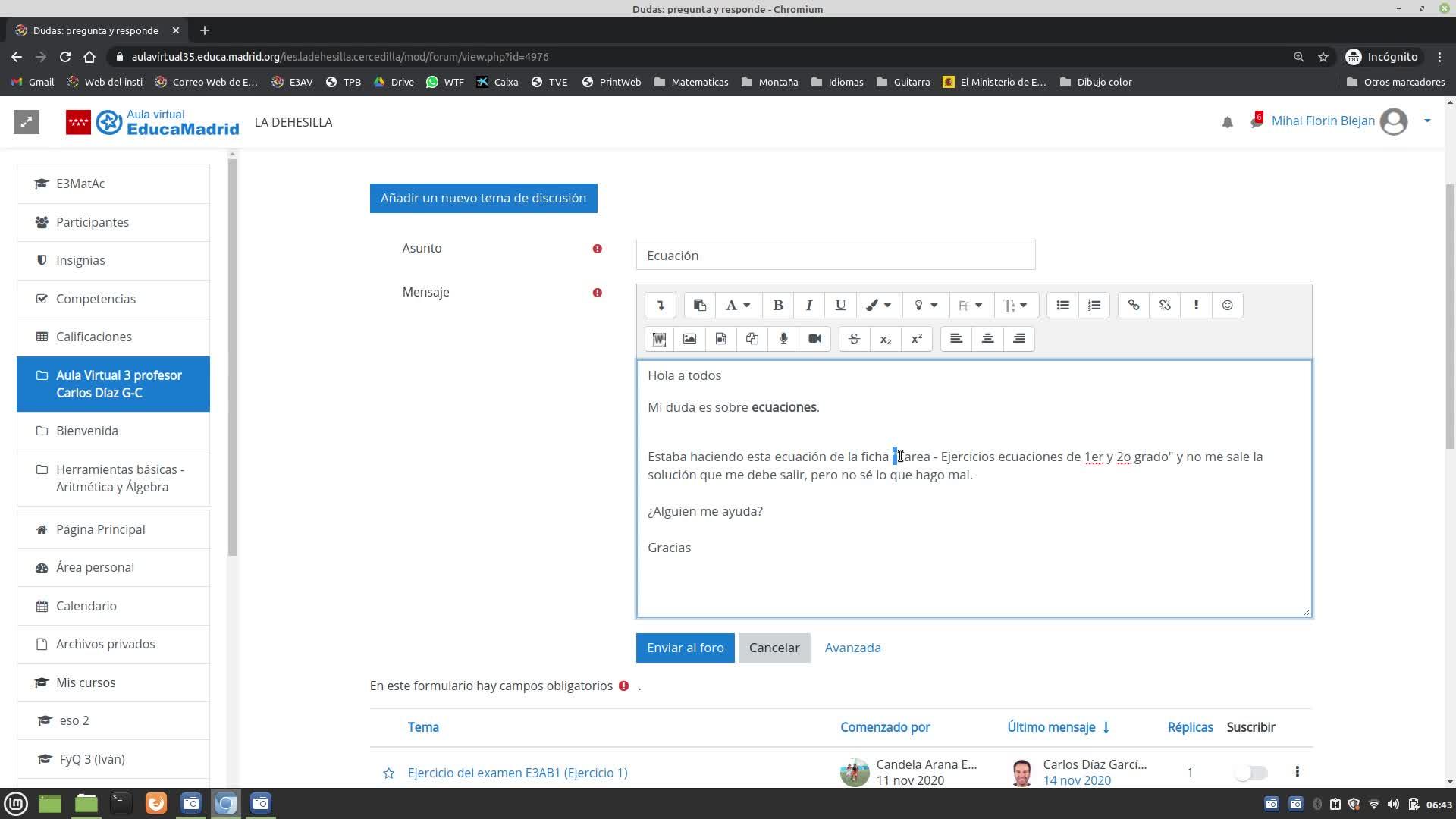1456x819 pixels.
Task: Click the Enviar al foro button
Action: tap(685, 648)
